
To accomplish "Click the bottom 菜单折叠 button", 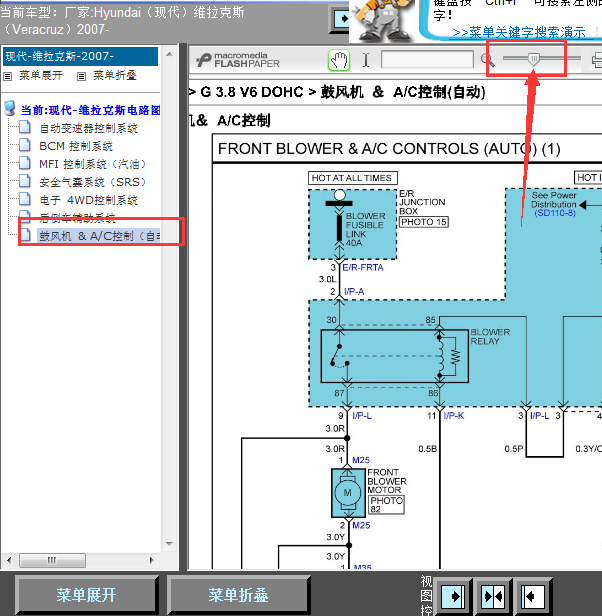I will pos(238,595).
